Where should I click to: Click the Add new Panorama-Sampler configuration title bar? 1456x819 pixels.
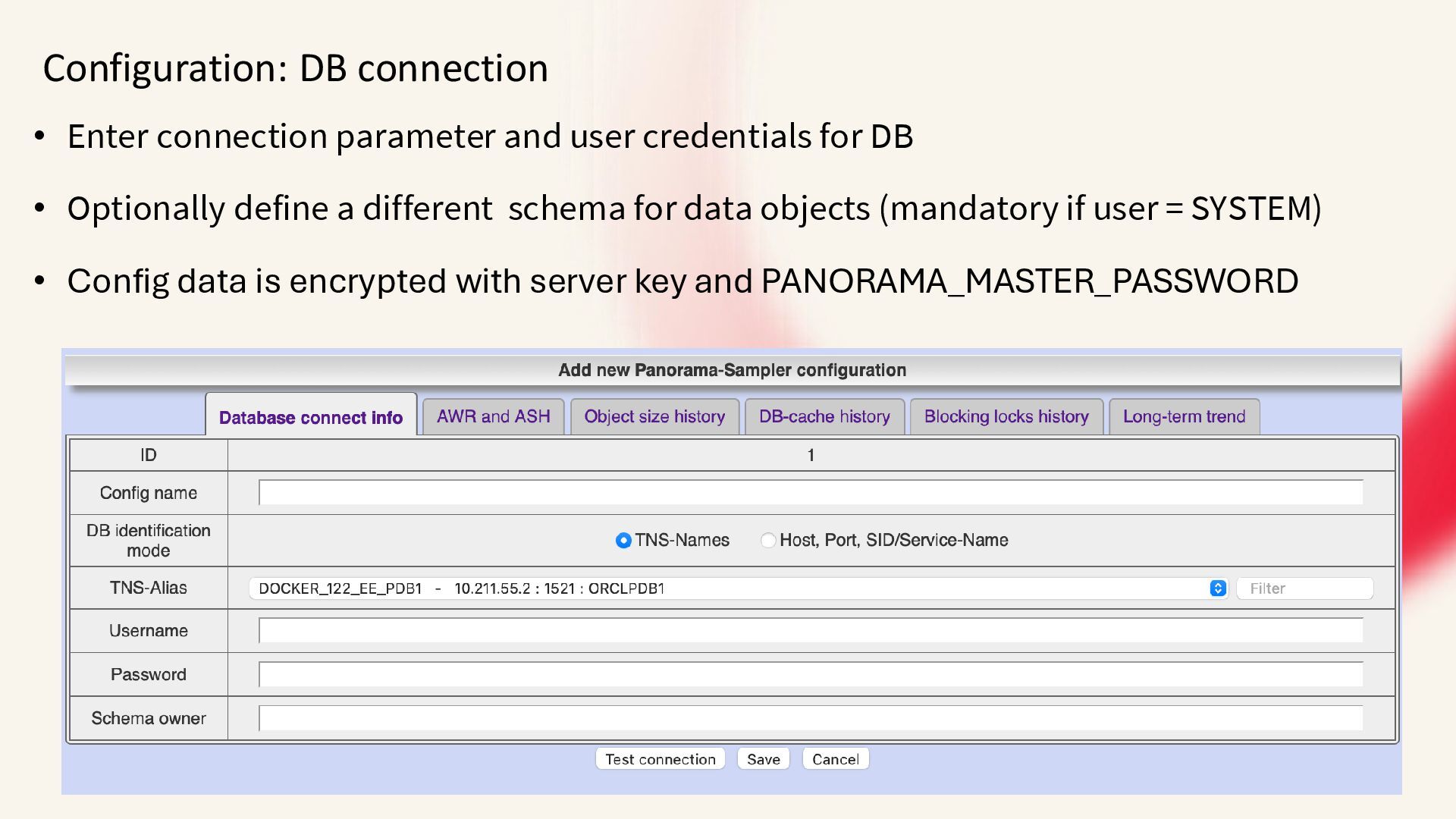pos(732,370)
